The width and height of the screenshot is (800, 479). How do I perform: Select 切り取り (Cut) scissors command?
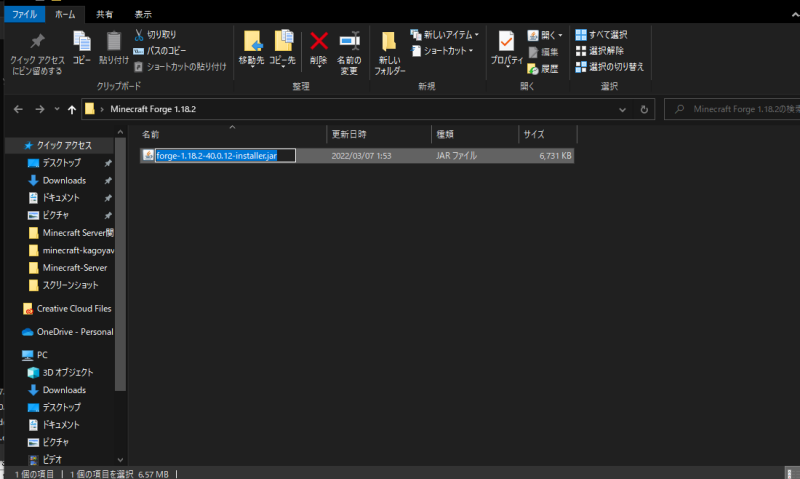155,35
